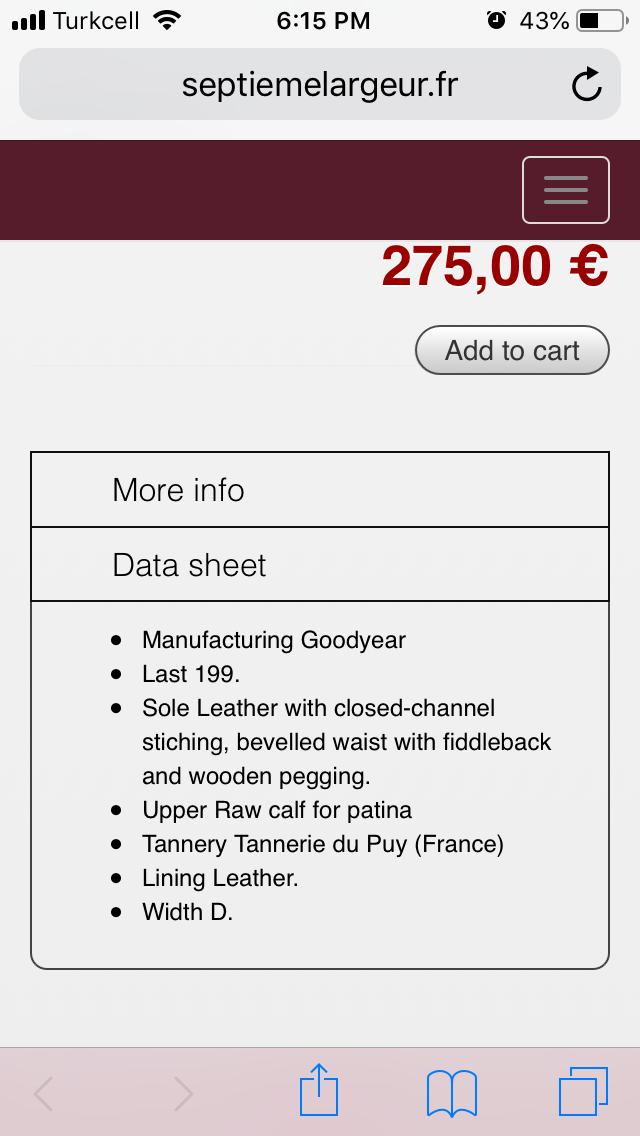Open the hamburger navigation menu
This screenshot has width=640, height=1136.
pos(565,190)
